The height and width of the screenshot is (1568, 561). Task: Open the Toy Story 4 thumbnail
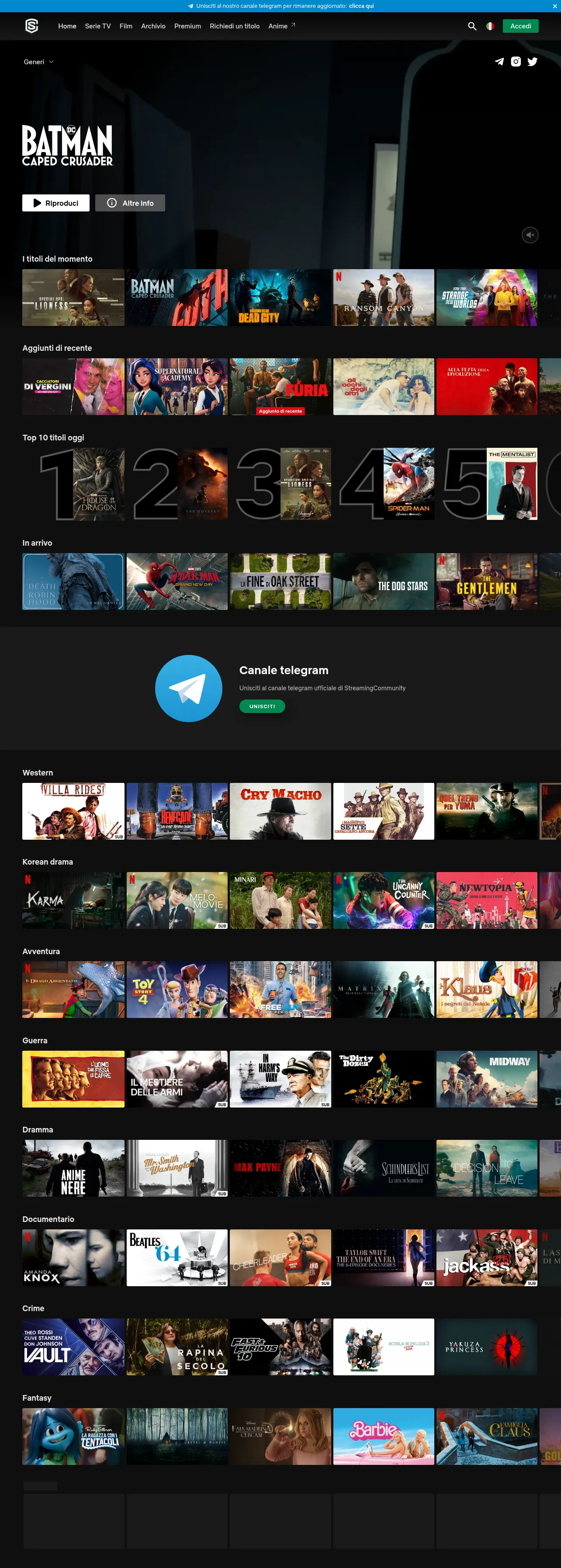[x=177, y=990]
